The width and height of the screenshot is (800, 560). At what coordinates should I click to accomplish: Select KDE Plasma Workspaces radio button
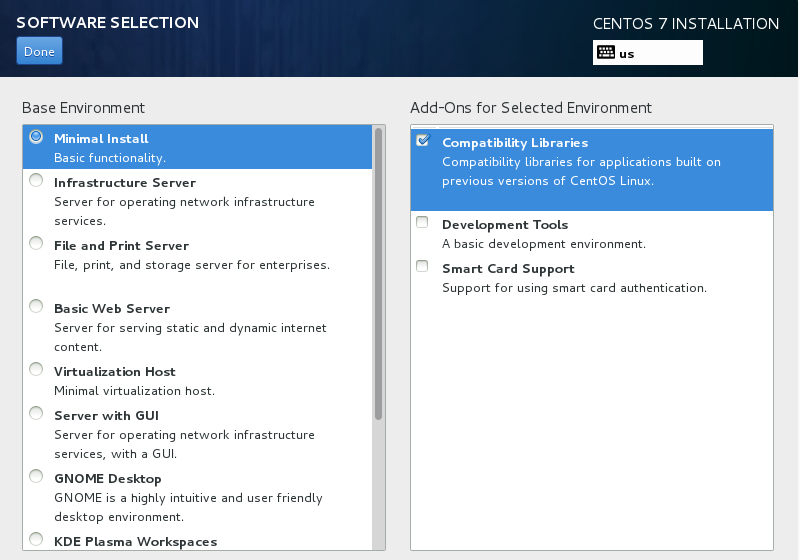[37, 540]
